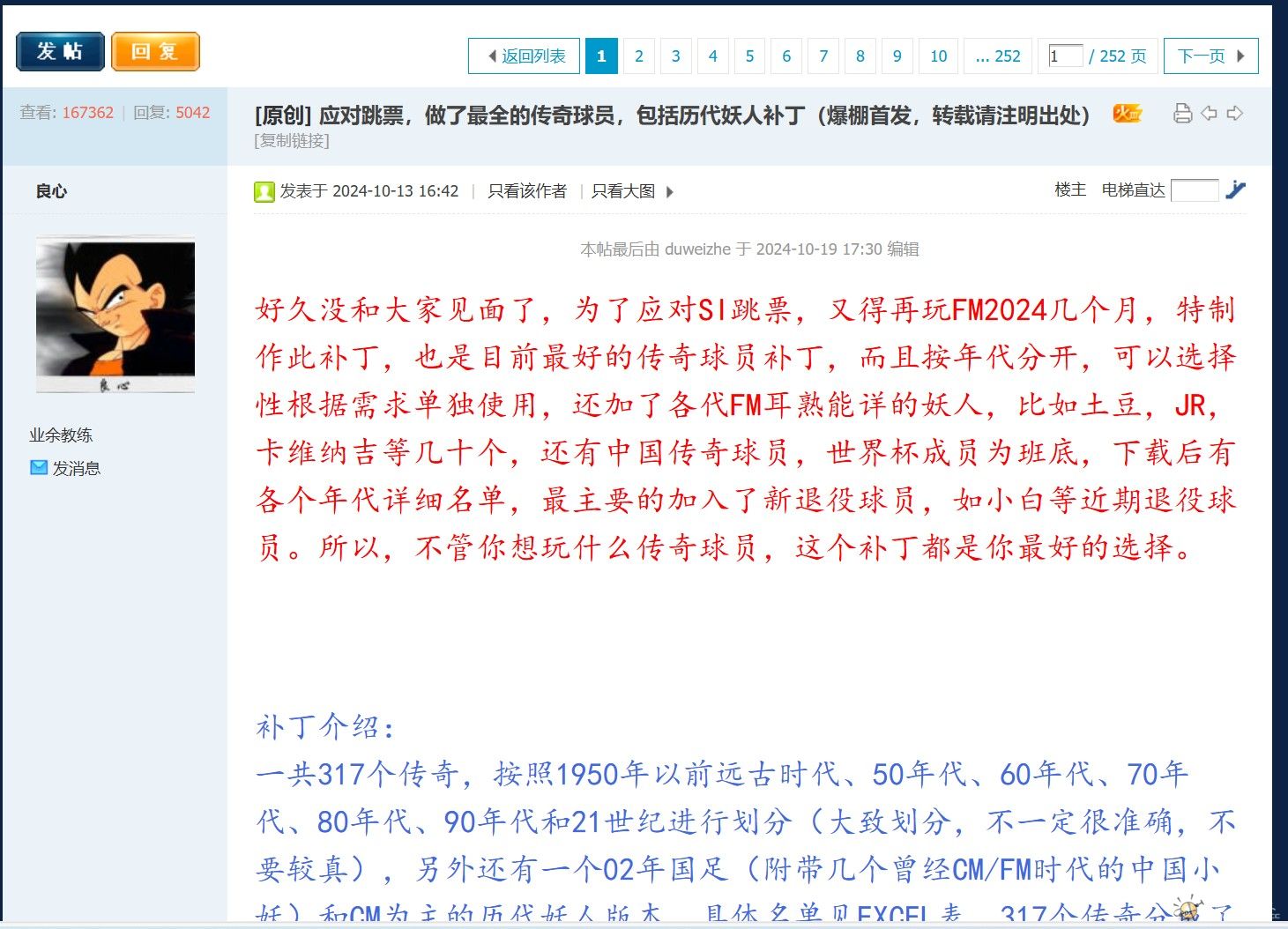Viewport: 1288px width, 929px height.
Task: Open page 10 of the thread
Action: click(x=938, y=56)
